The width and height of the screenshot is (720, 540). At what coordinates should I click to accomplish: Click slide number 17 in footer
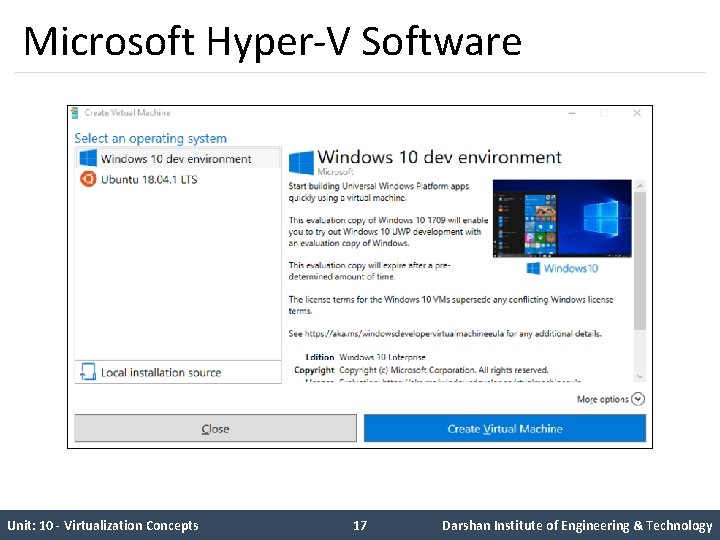(360, 525)
